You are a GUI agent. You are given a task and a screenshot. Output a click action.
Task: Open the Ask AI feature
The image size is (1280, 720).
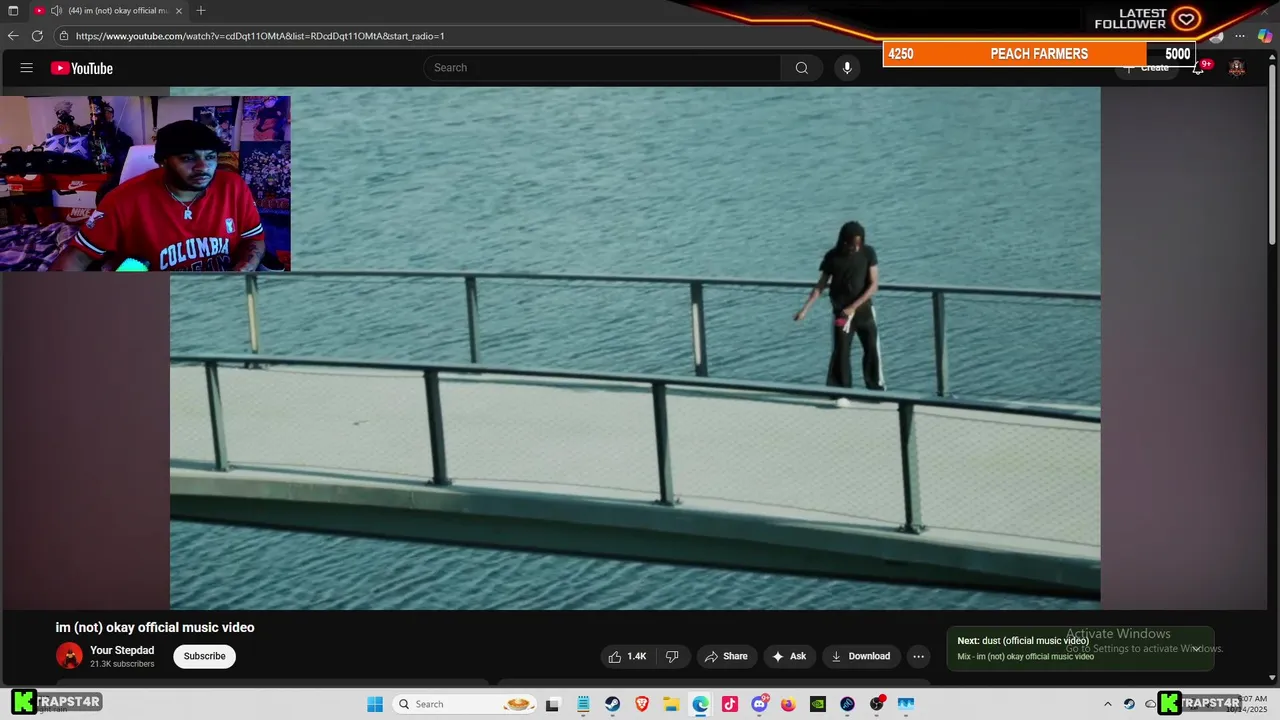point(789,656)
